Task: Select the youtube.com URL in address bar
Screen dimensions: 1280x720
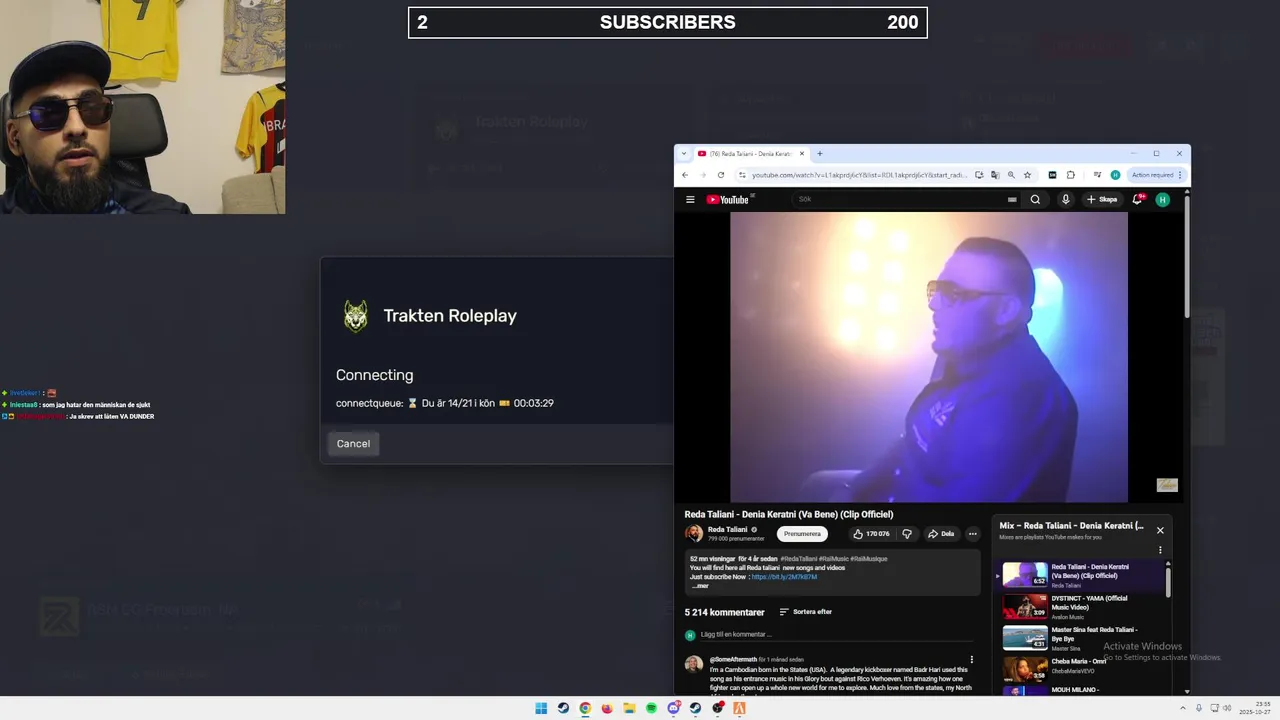Action: (x=859, y=175)
